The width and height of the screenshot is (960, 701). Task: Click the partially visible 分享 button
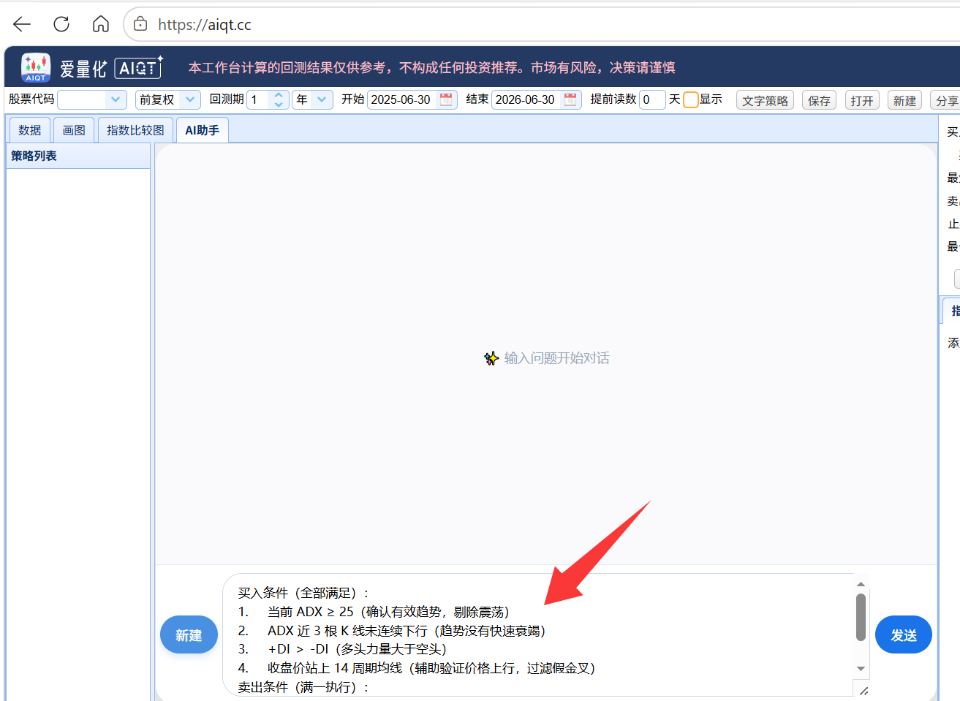point(945,100)
